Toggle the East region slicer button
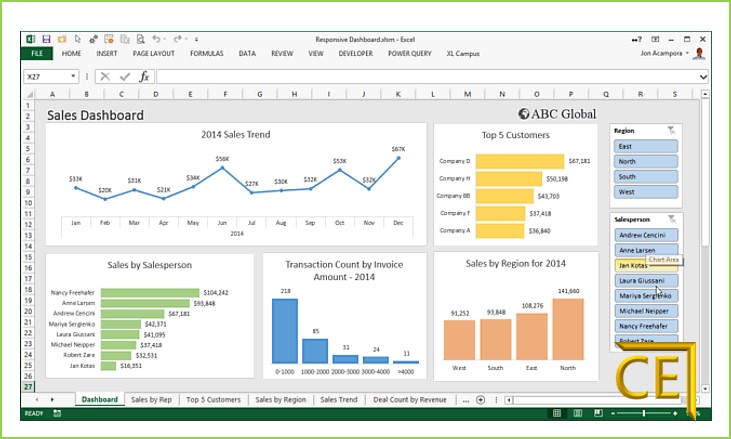 646,146
